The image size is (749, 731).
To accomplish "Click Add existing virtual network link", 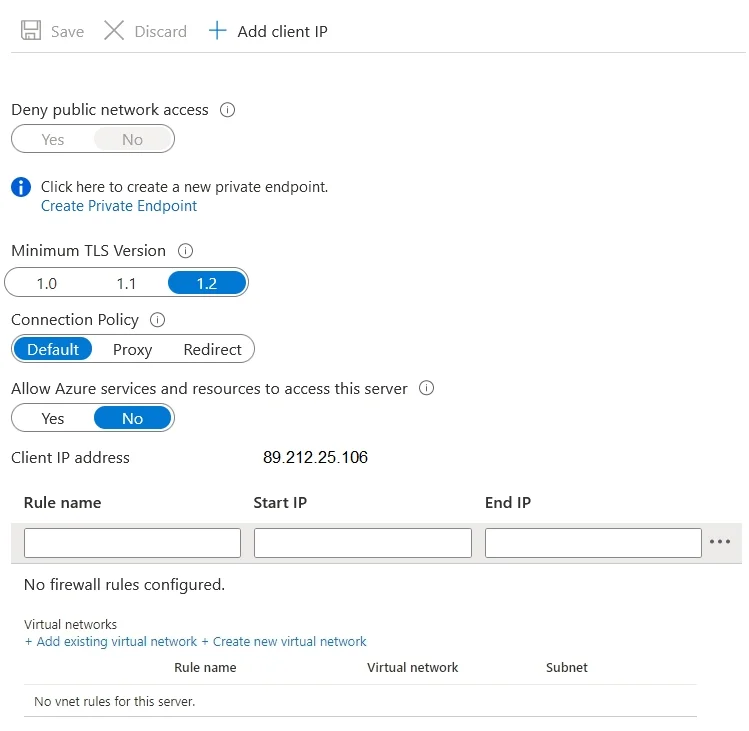I will 111,641.
